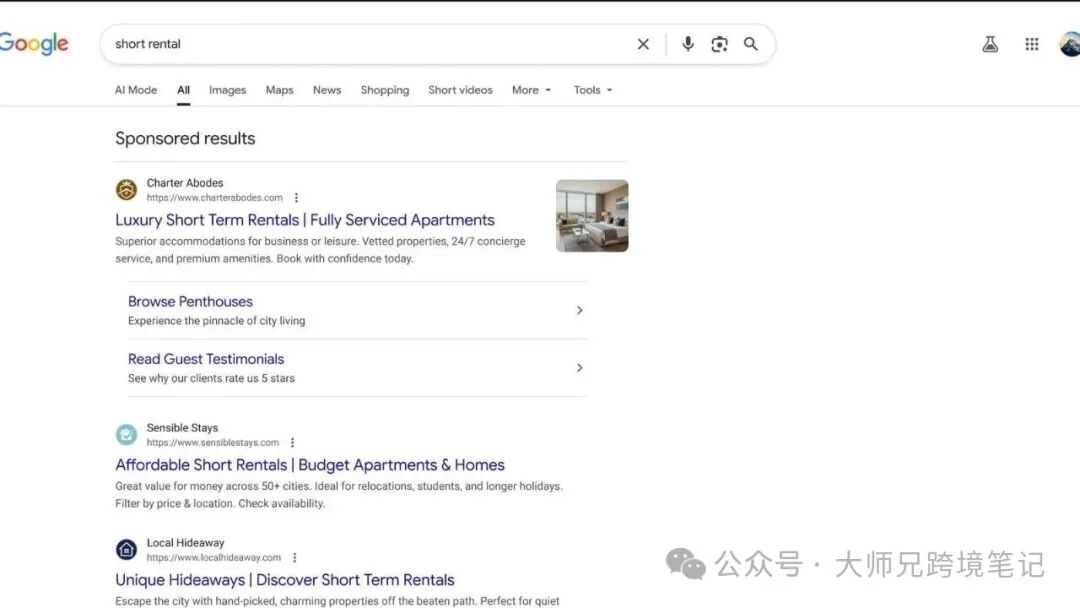Expand the More search filters dropdown

[x=532, y=90]
